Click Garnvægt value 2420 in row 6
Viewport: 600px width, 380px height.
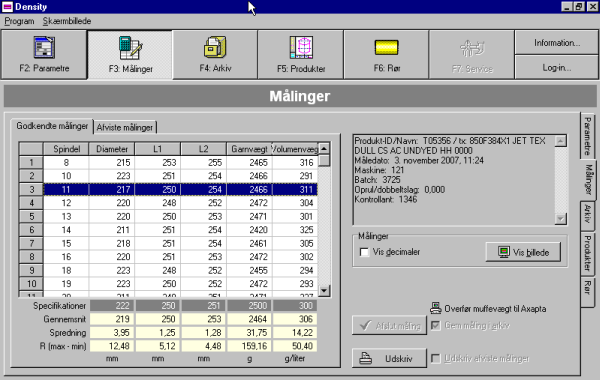pos(249,230)
